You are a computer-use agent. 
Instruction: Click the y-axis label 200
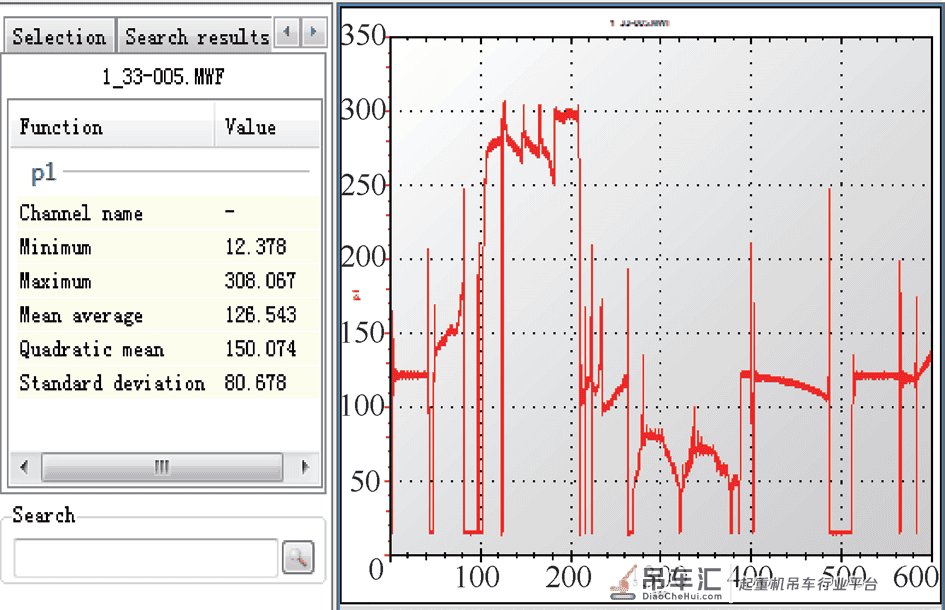tap(363, 258)
